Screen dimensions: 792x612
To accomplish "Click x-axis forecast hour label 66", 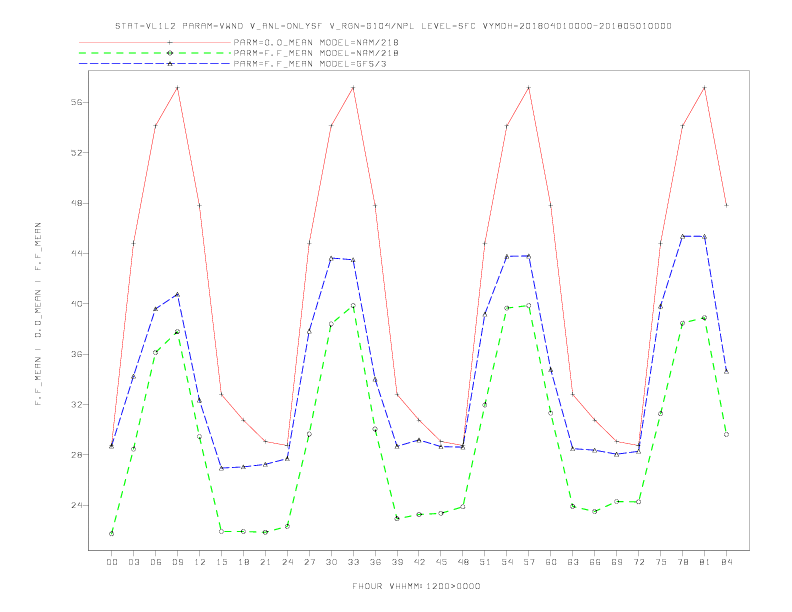I will click(x=595, y=562).
